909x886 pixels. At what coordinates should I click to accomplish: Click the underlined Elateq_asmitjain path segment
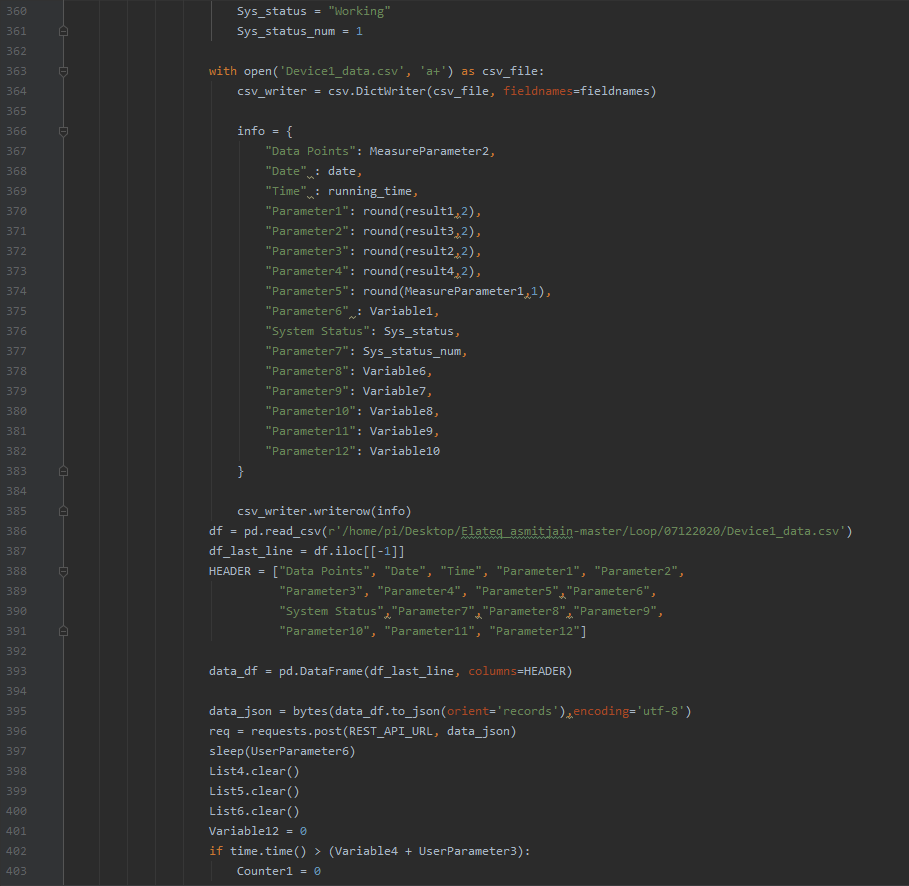tap(517, 531)
